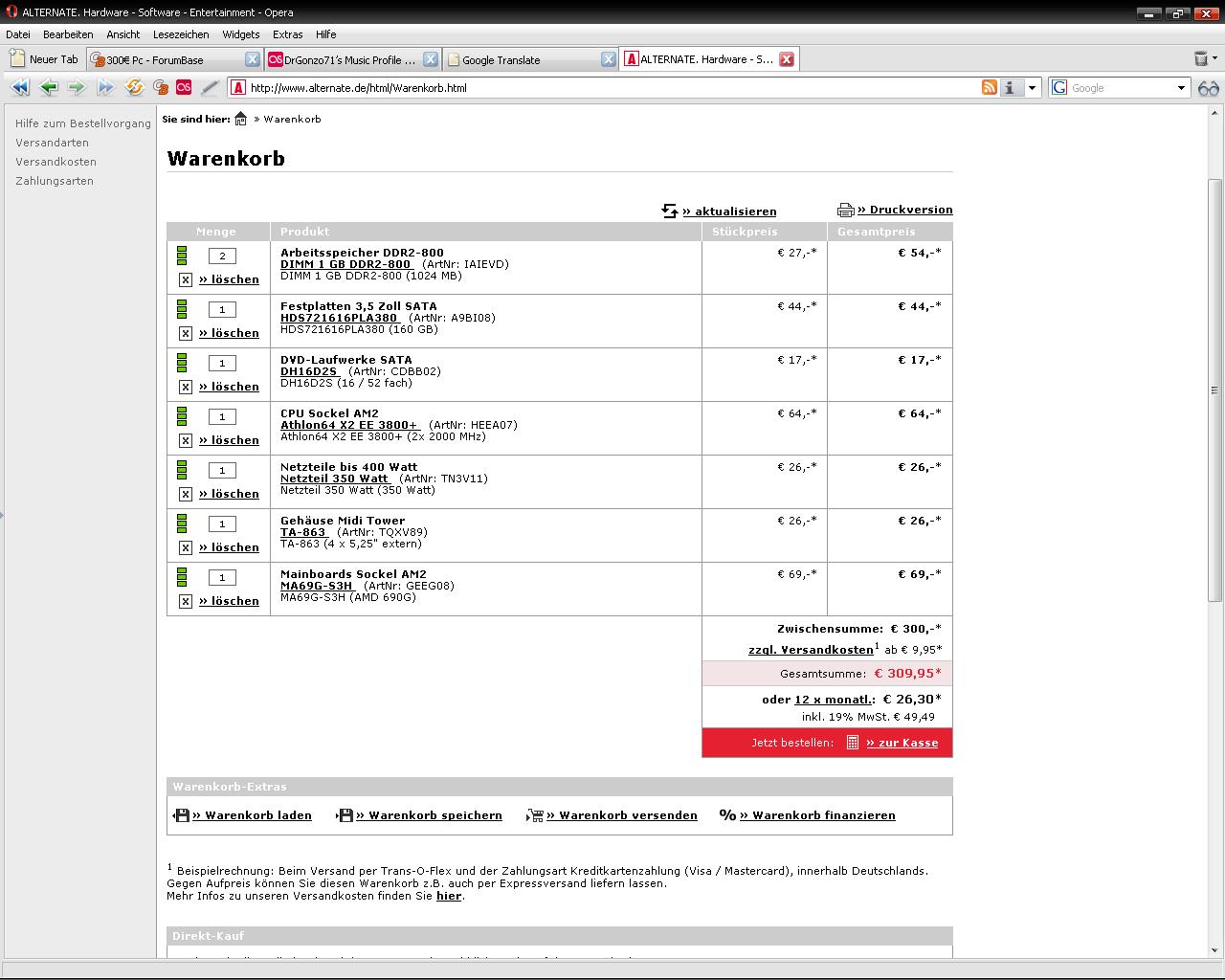
Task: Open the Druckversion link
Action: 905,210
